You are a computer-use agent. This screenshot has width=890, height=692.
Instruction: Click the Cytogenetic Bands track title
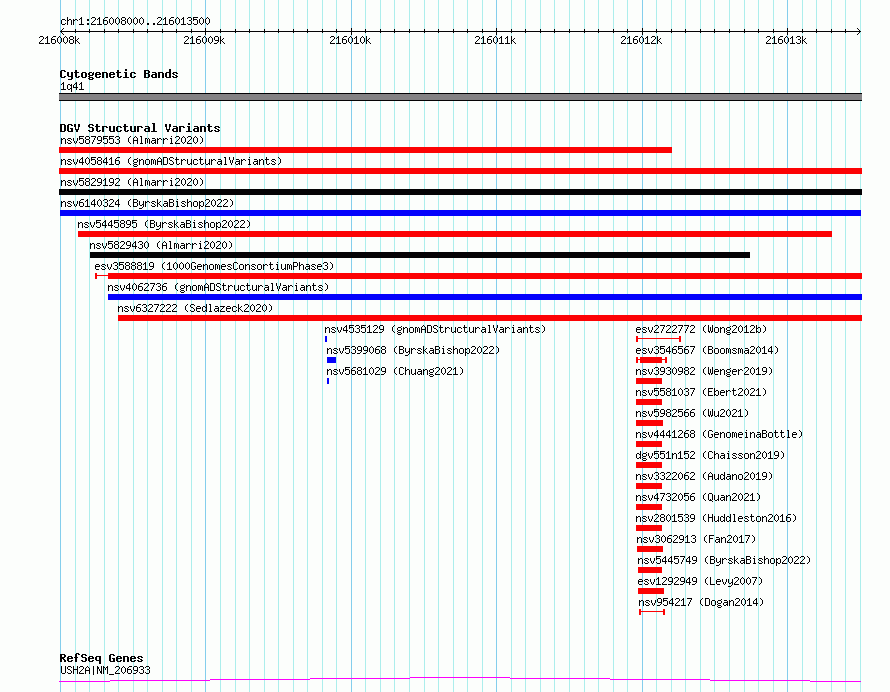pos(119,74)
